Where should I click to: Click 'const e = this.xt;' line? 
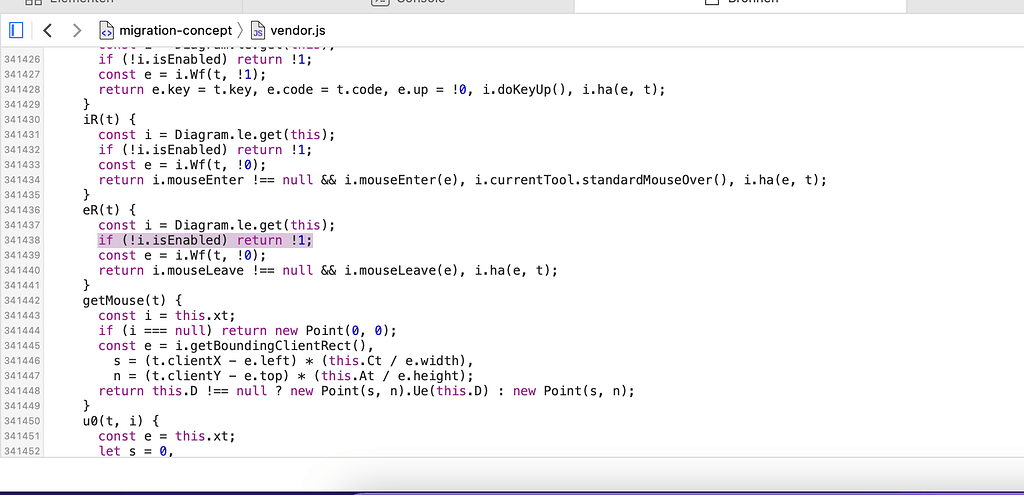167,436
